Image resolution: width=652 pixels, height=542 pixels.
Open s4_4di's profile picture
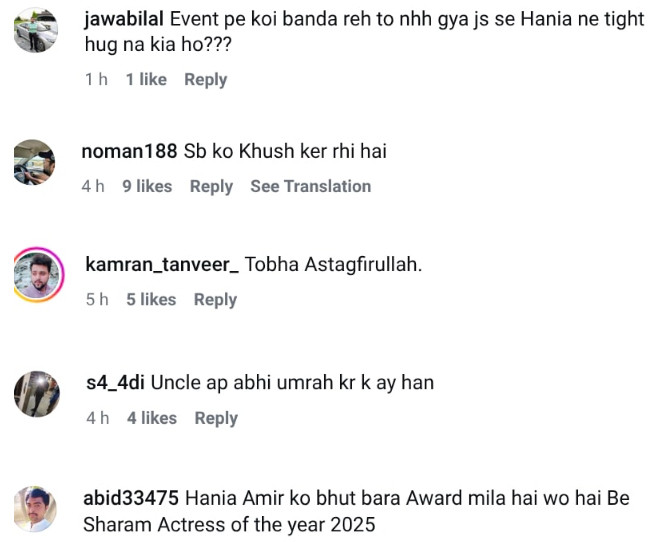tap(36, 393)
